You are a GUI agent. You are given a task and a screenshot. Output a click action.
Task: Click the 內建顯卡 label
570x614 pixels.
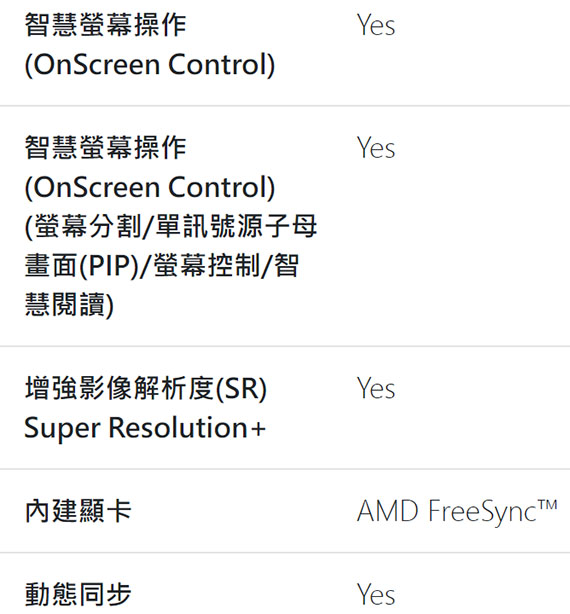click(78, 511)
